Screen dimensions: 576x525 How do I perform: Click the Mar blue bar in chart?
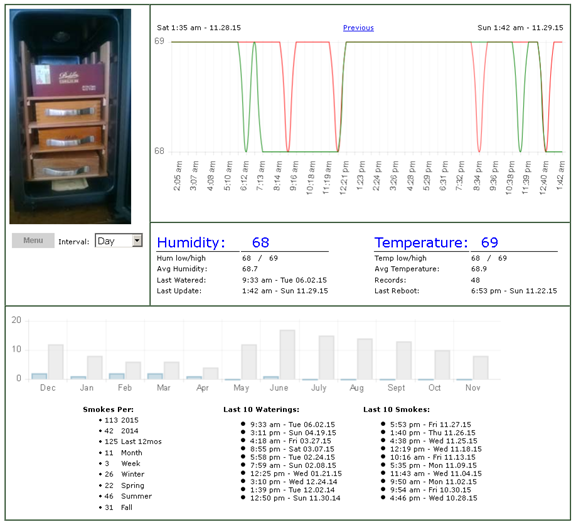tap(155, 376)
